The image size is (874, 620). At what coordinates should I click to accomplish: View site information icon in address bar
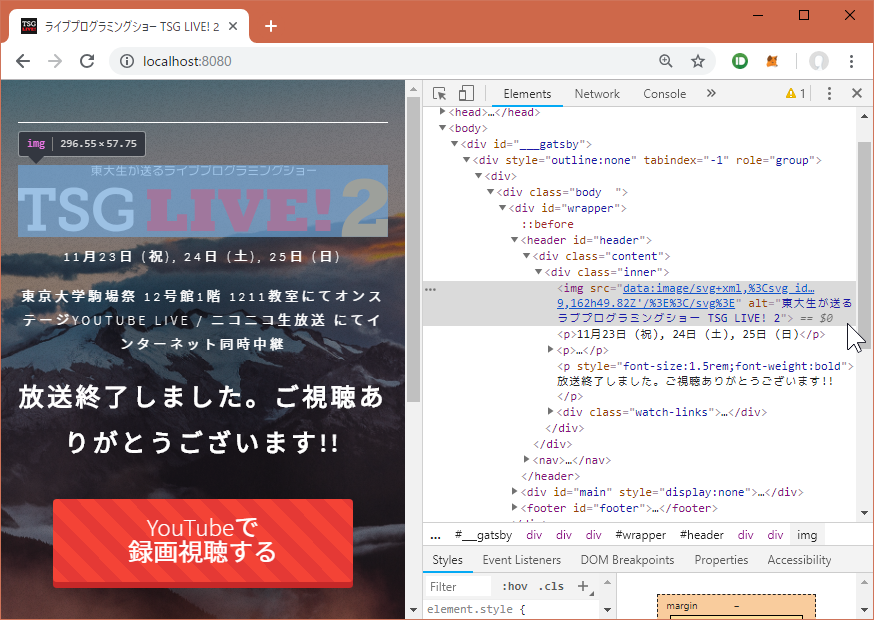127,61
